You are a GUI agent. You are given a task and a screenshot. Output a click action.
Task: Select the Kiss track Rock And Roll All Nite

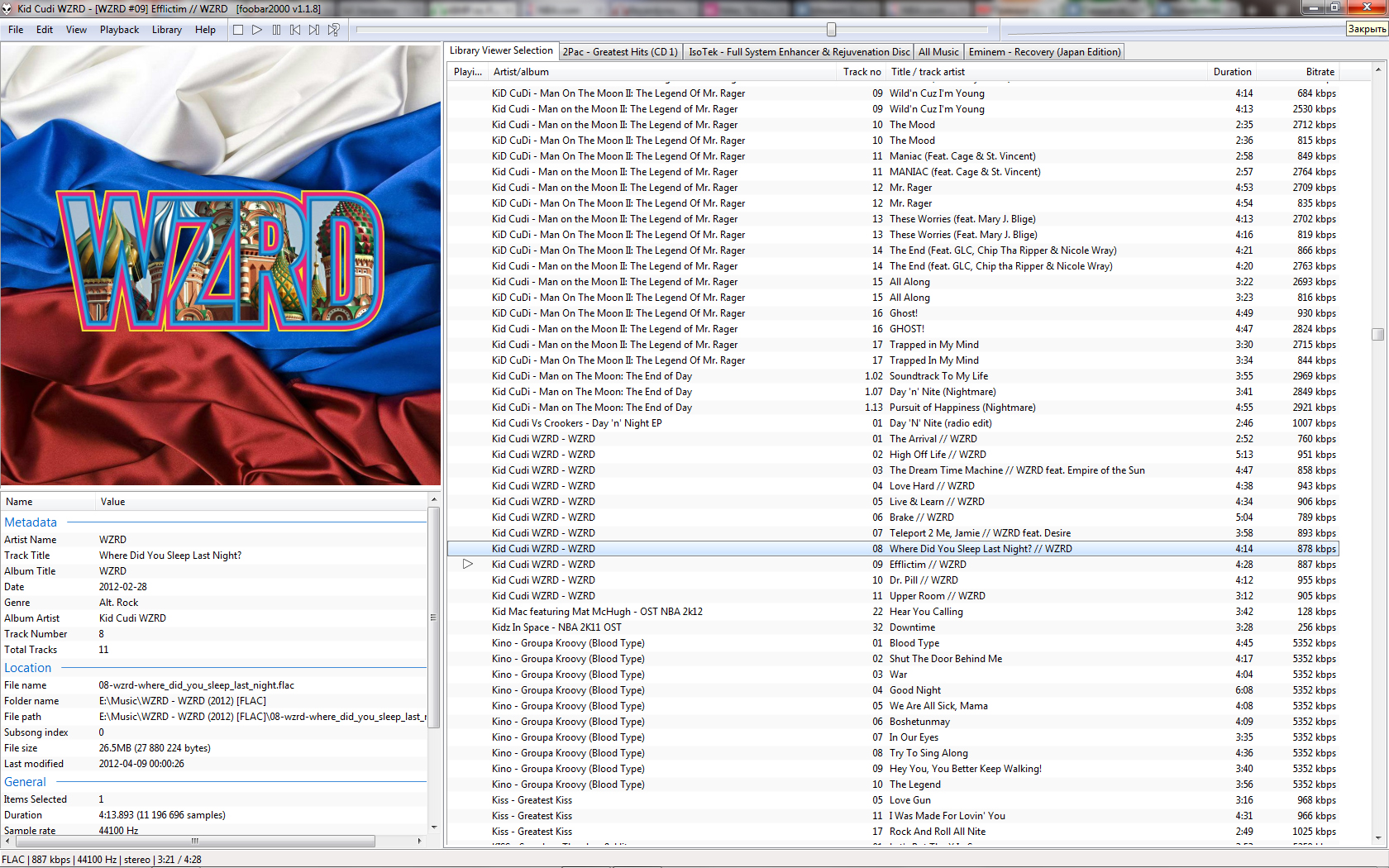(x=892, y=832)
